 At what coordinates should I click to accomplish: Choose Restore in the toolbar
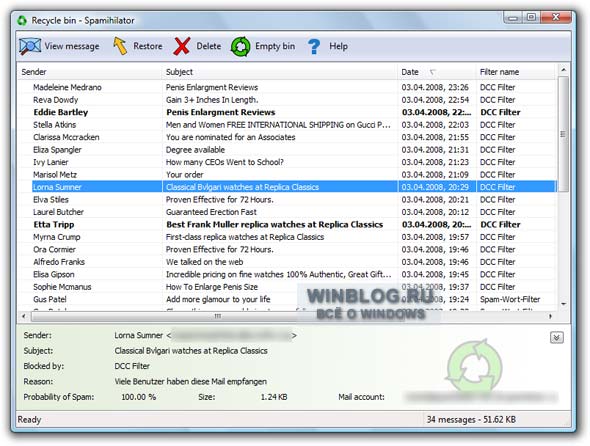(x=148, y=46)
